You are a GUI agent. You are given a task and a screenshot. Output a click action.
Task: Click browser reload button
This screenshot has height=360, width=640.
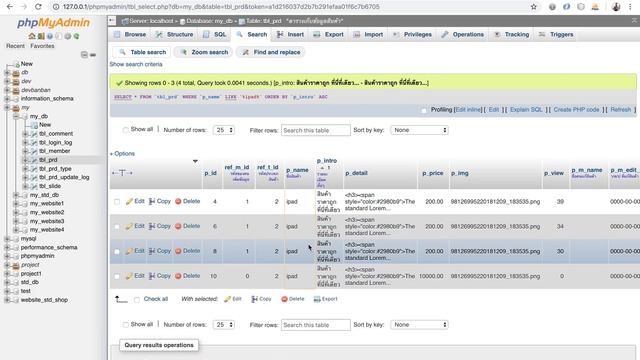[38, 7]
